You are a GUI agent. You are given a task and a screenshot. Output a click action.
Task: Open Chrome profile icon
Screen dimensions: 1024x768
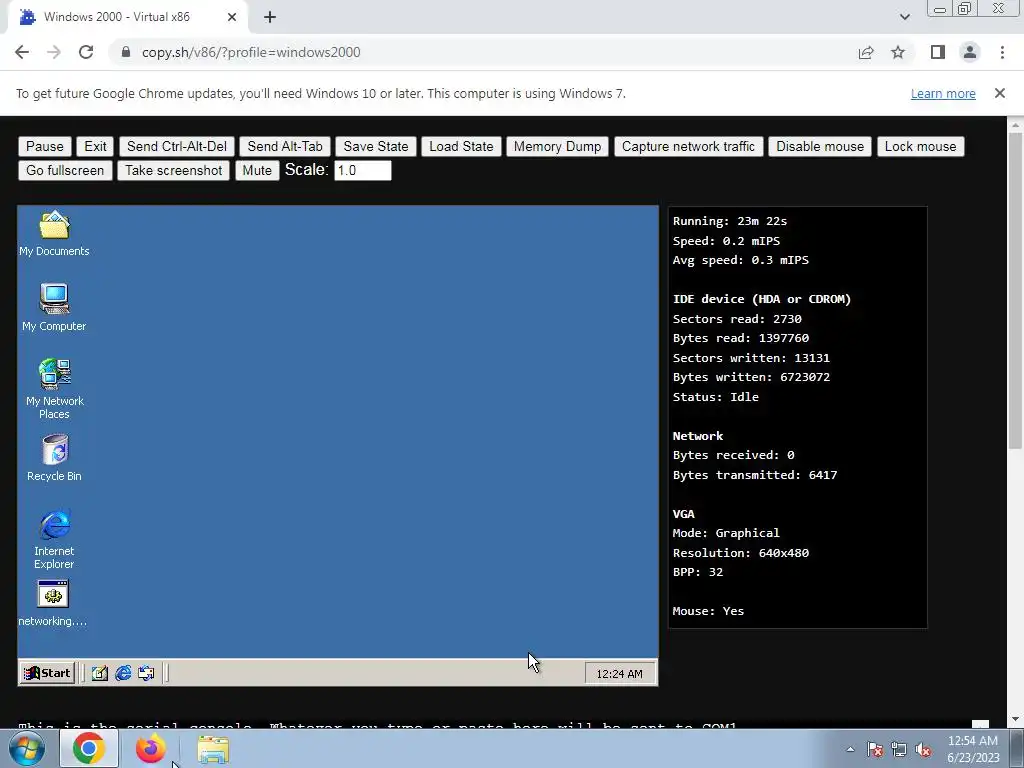(x=970, y=52)
